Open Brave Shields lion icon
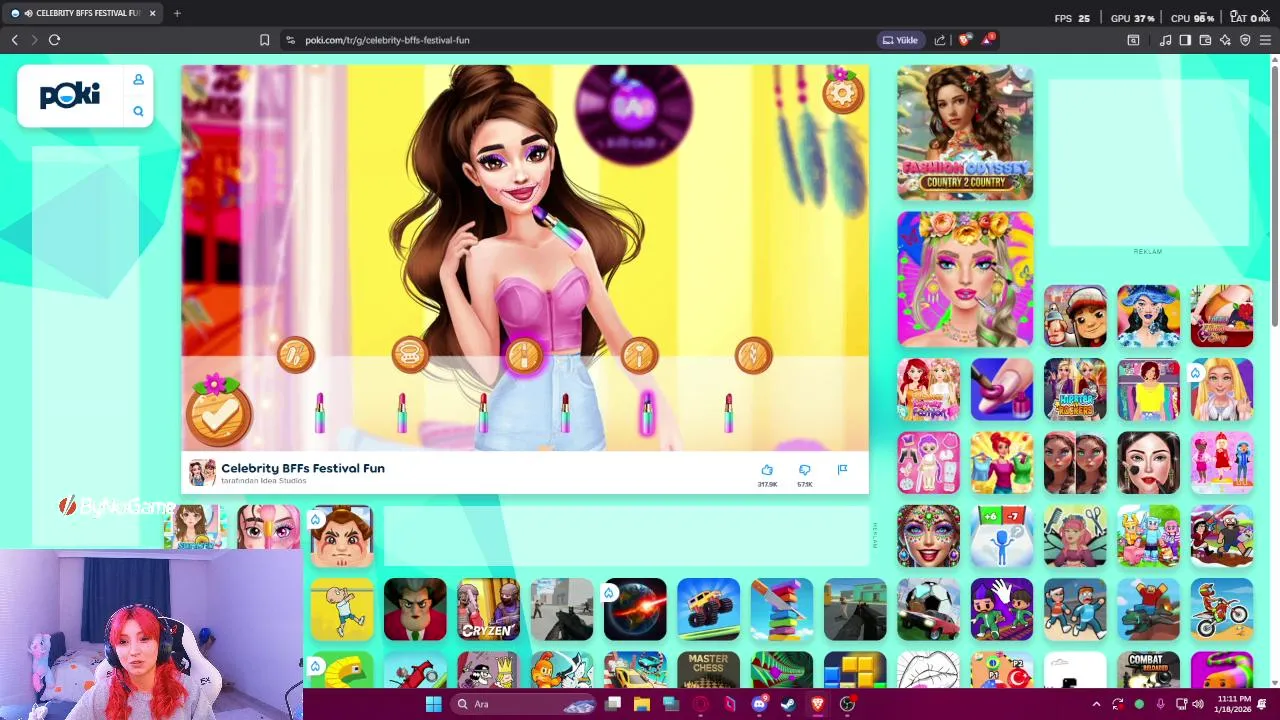Screen dimensions: 1280x720 (x=964, y=40)
